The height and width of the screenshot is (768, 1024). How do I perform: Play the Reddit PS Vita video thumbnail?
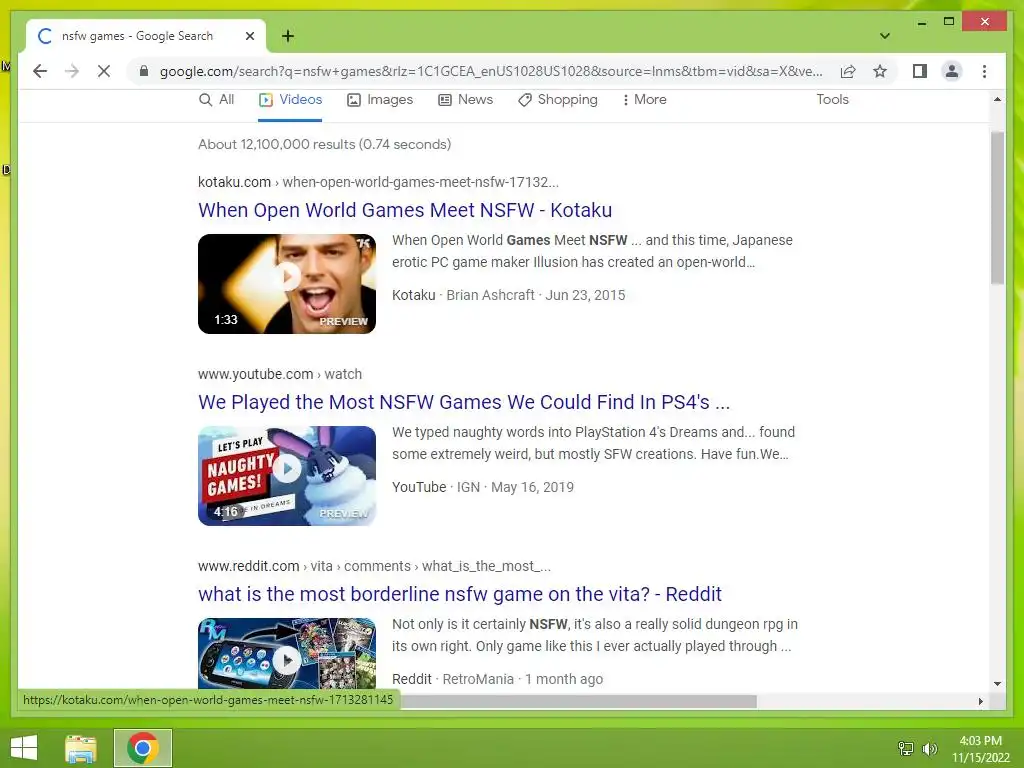click(x=287, y=653)
